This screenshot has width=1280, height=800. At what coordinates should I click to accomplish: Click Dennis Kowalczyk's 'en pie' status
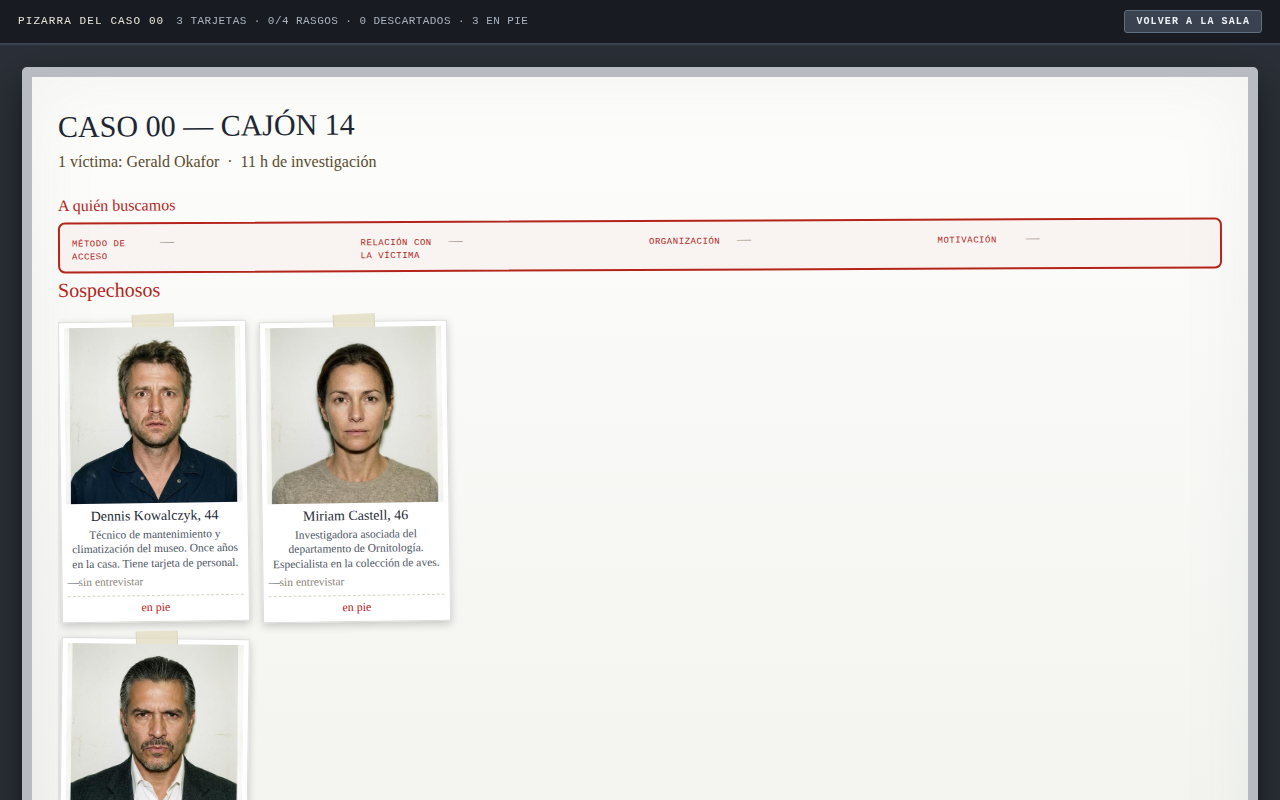[x=156, y=607]
